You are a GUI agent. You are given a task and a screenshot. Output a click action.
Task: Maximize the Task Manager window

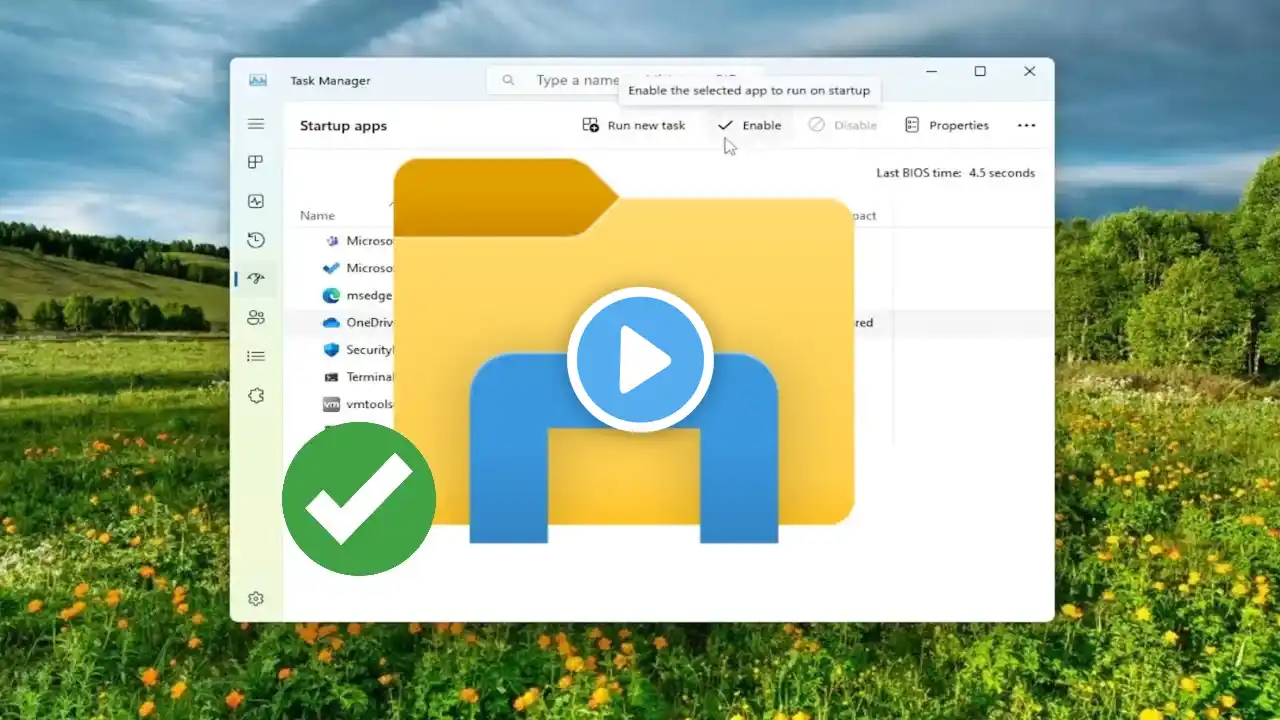click(980, 71)
